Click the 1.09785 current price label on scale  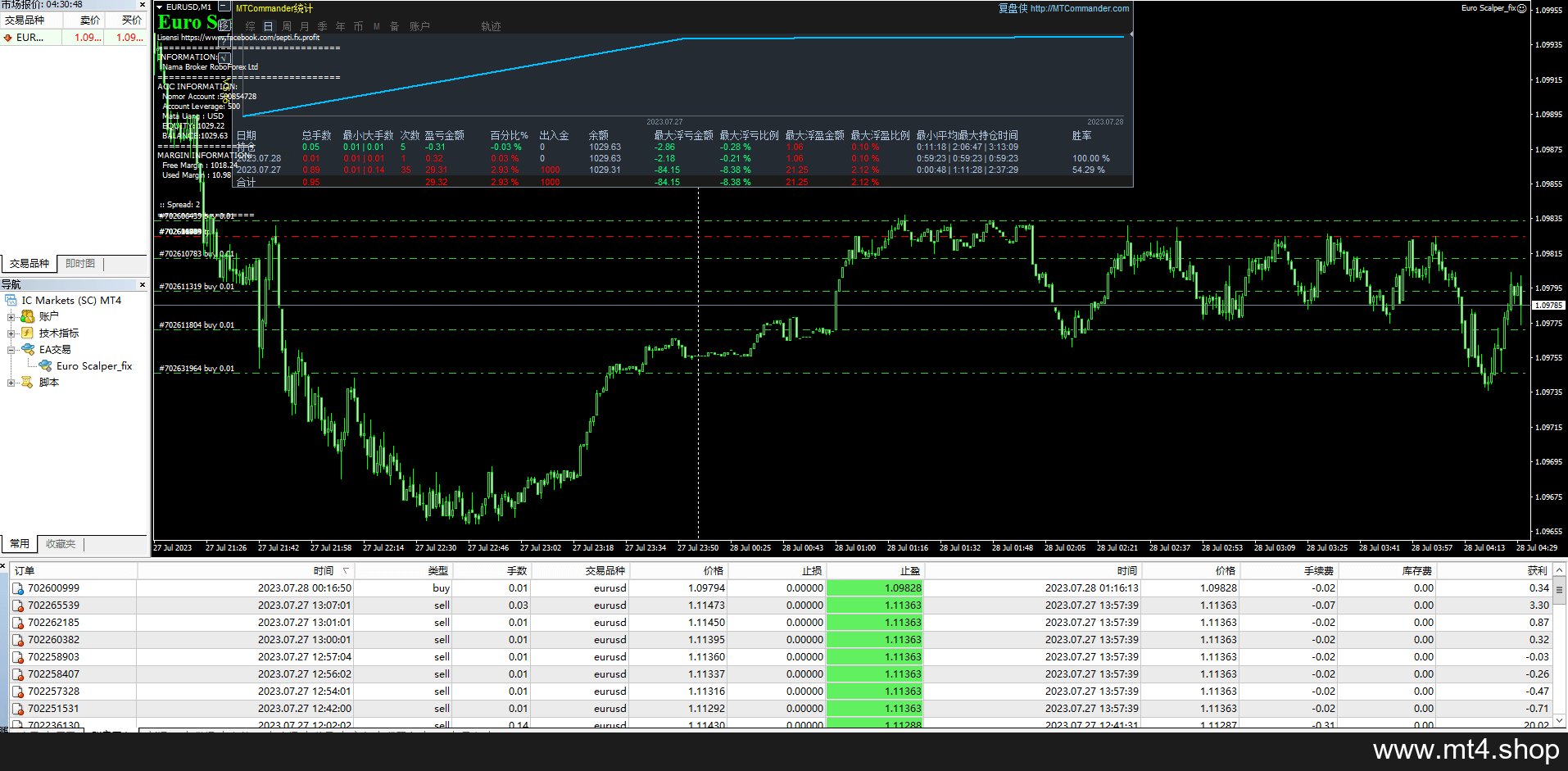1548,306
